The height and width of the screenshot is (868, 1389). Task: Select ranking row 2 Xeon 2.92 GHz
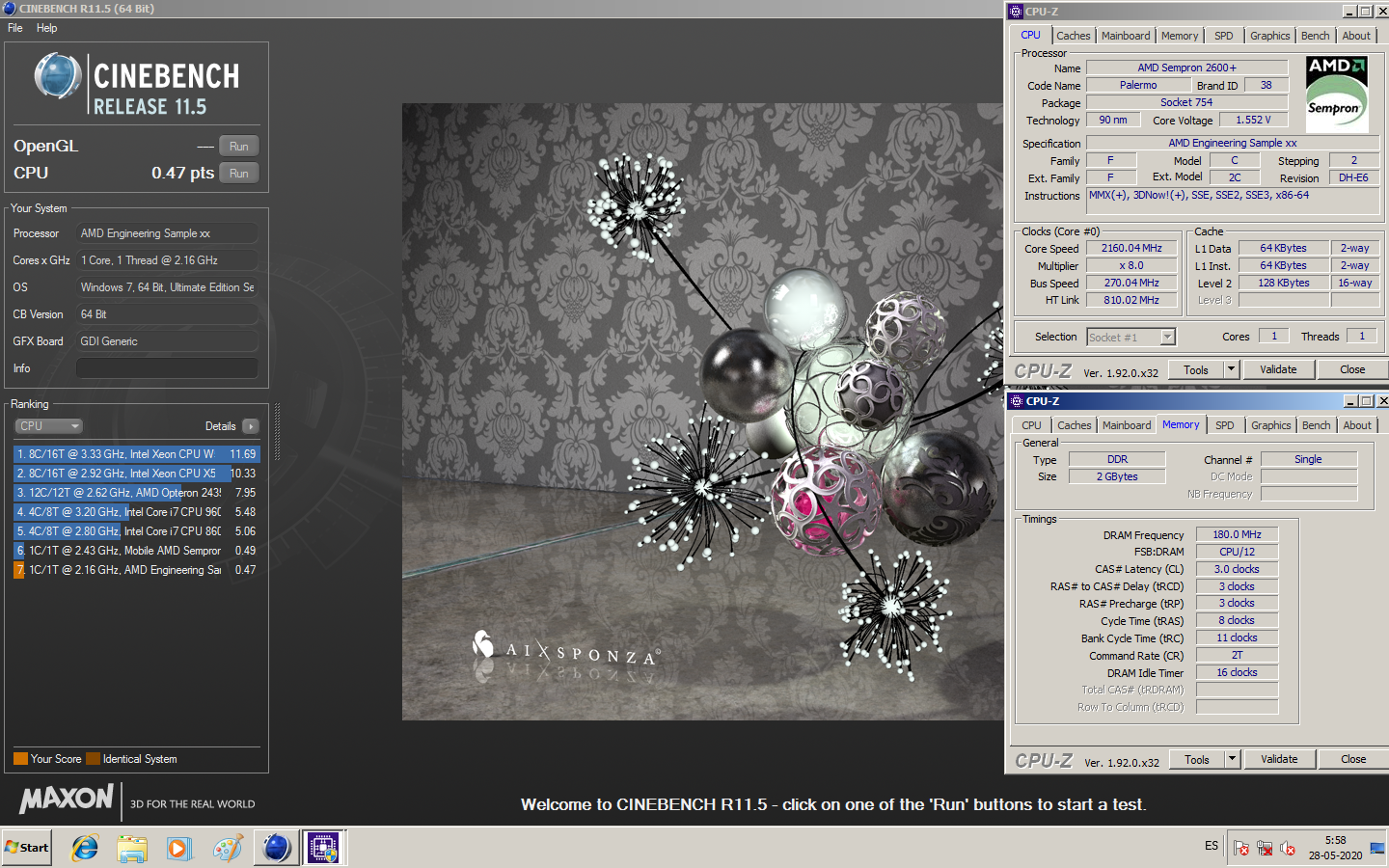136,474
